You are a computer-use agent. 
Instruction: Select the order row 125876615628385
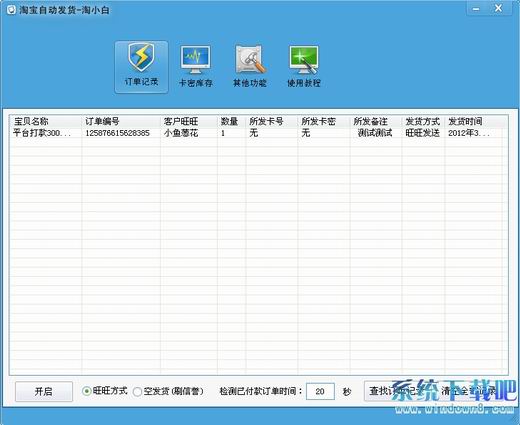pyautogui.click(x=257, y=133)
